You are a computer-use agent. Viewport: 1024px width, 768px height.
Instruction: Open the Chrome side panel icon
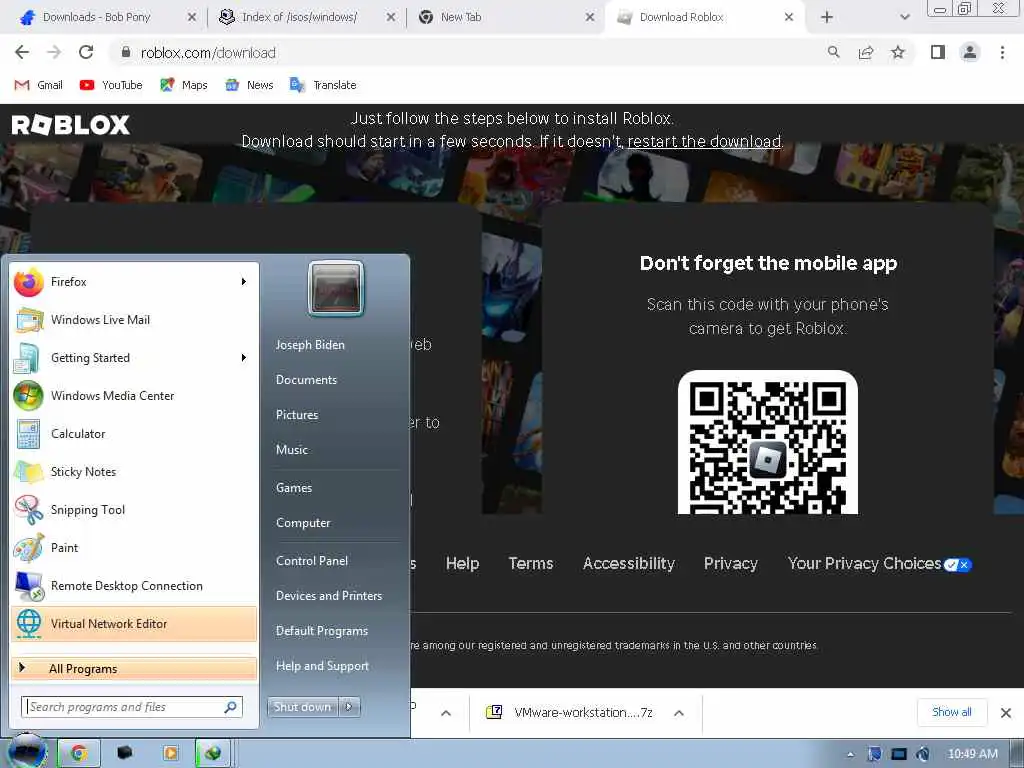(938, 52)
